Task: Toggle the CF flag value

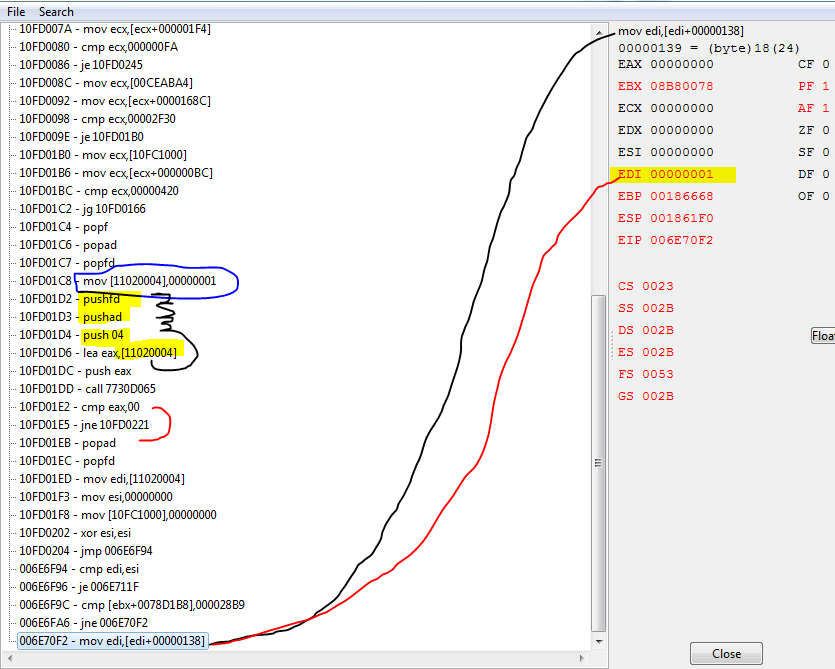Action: [826, 64]
